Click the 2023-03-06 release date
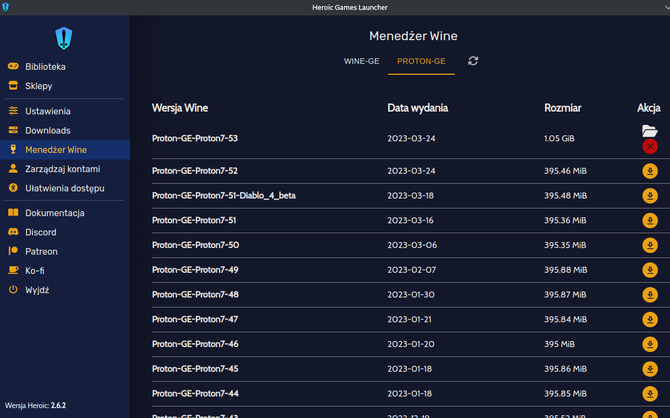This screenshot has height=418, width=670. pos(412,245)
